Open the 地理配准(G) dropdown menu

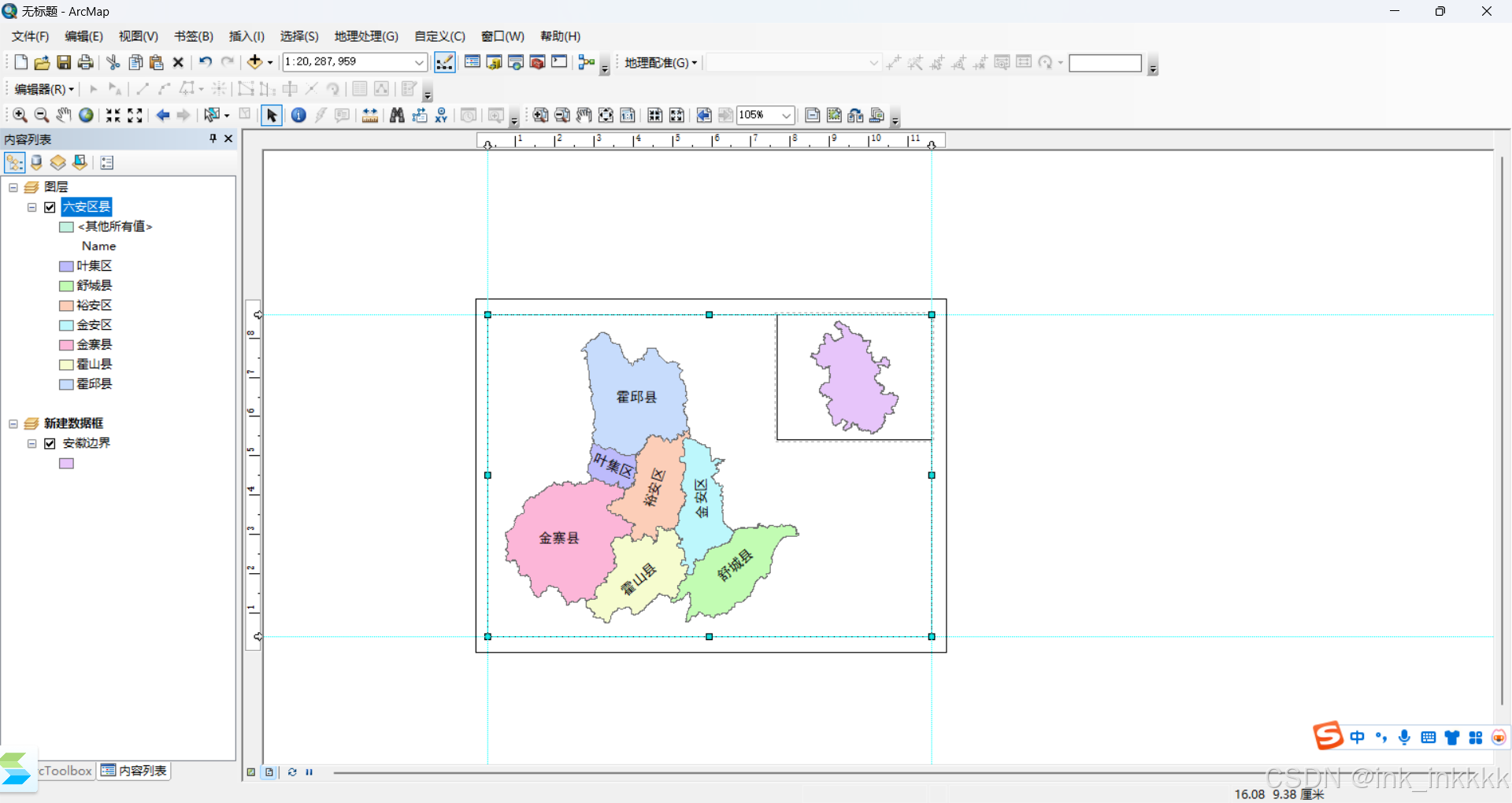[661, 62]
